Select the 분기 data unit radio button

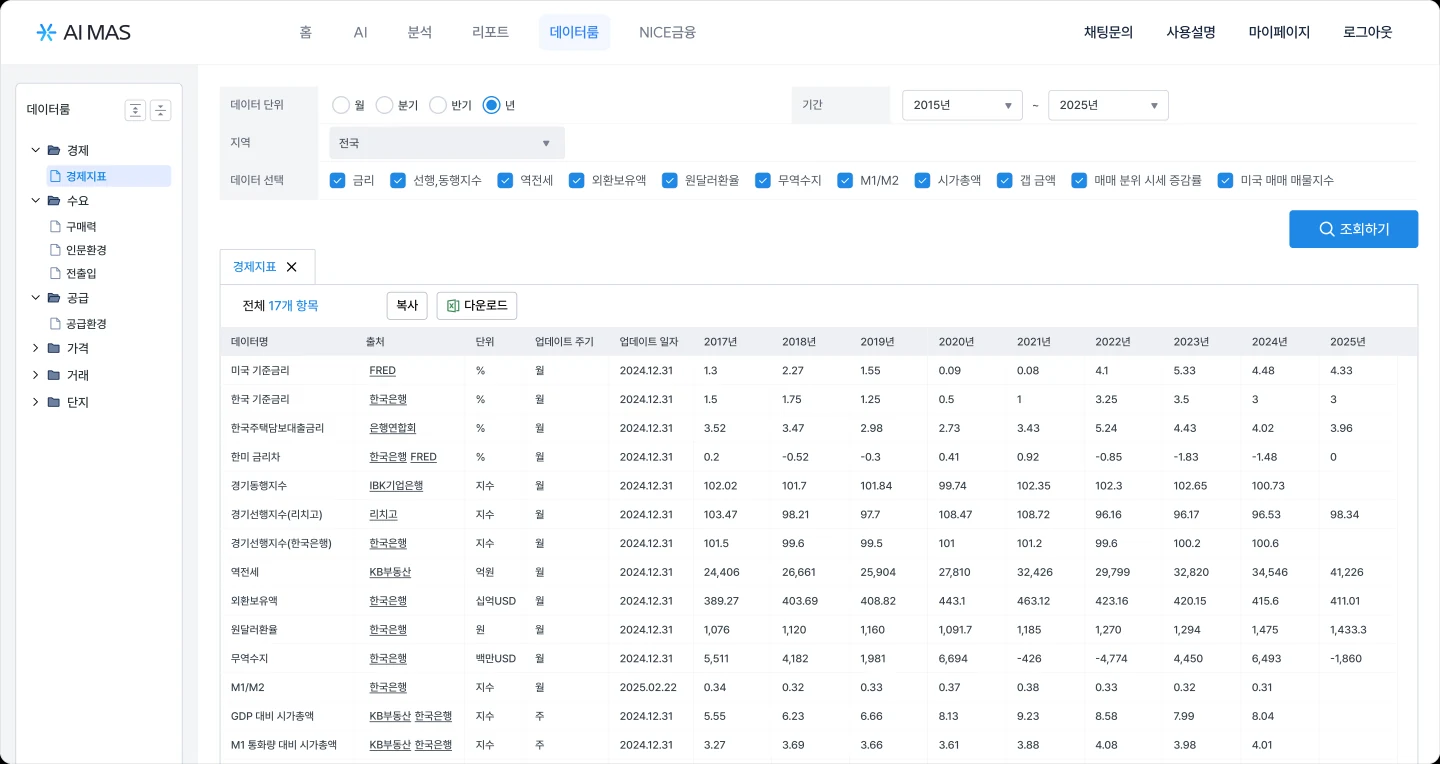384,105
